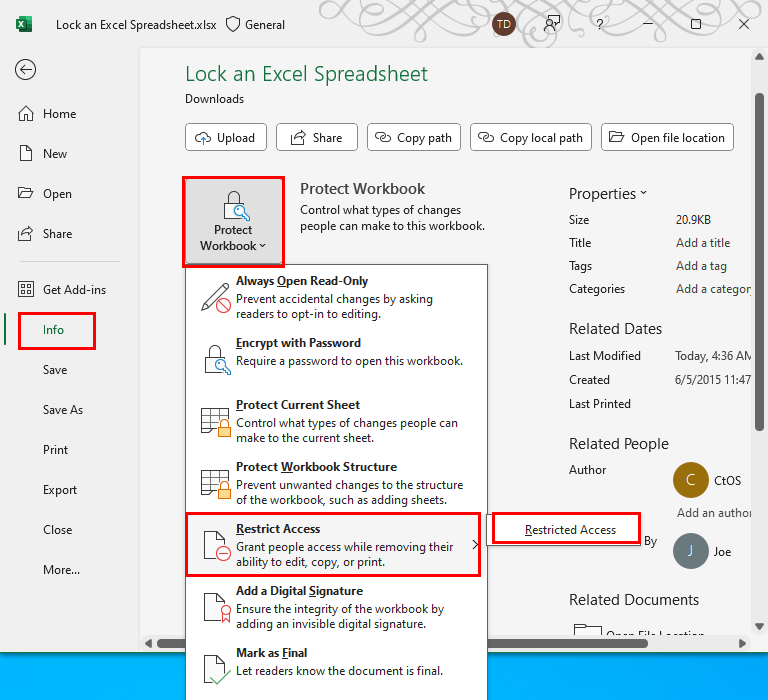Click Open file location button
Viewport: 768px width, 700px height.
[x=668, y=138]
